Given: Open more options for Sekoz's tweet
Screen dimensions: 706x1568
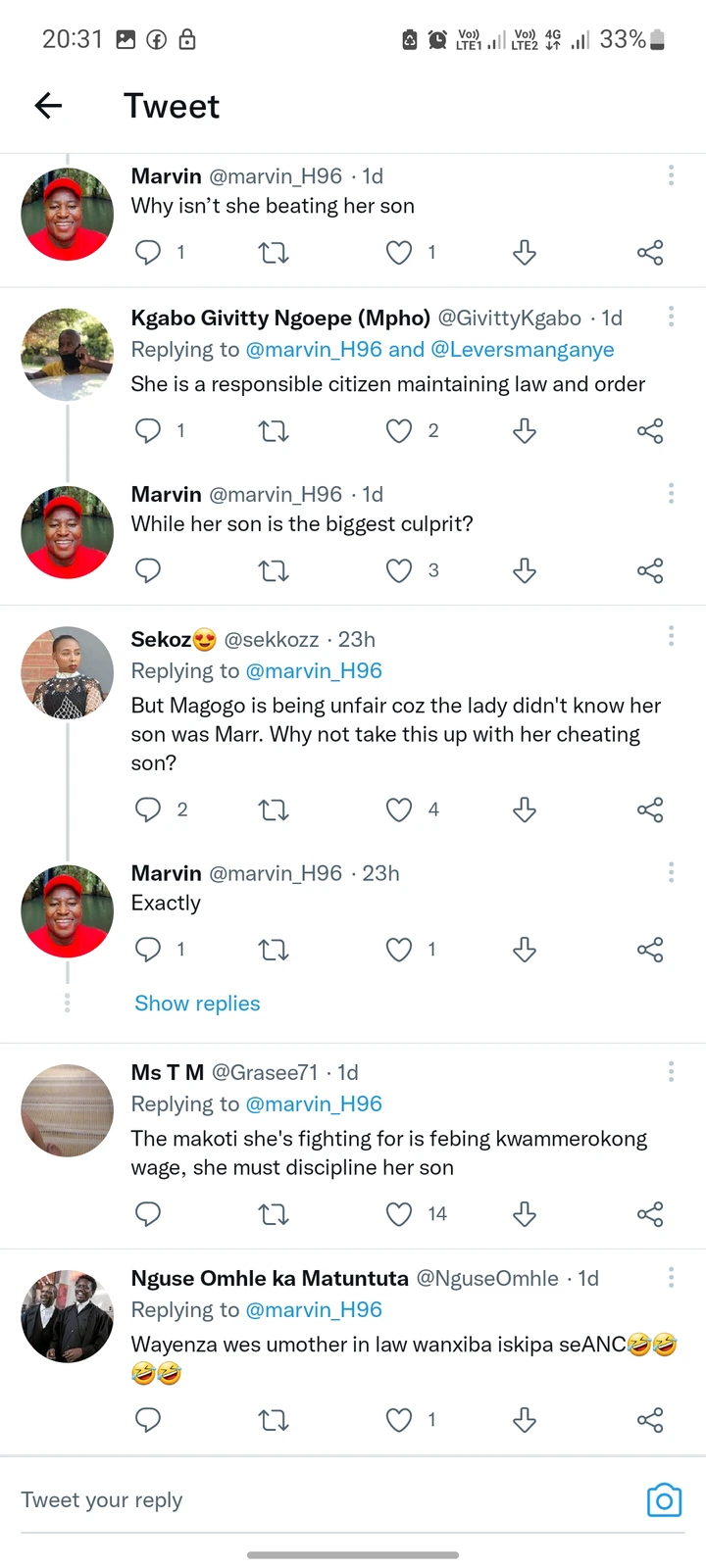Looking at the screenshot, I should pyautogui.click(x=671, y=637).
